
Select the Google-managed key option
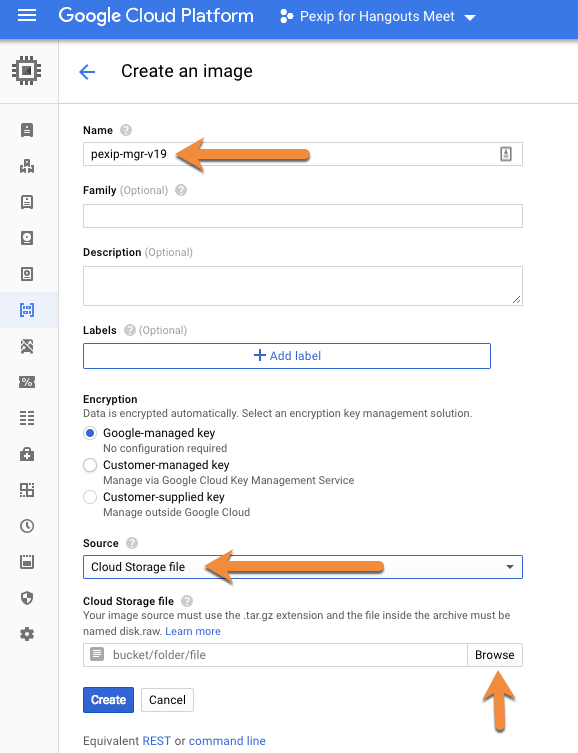point(90,433)
